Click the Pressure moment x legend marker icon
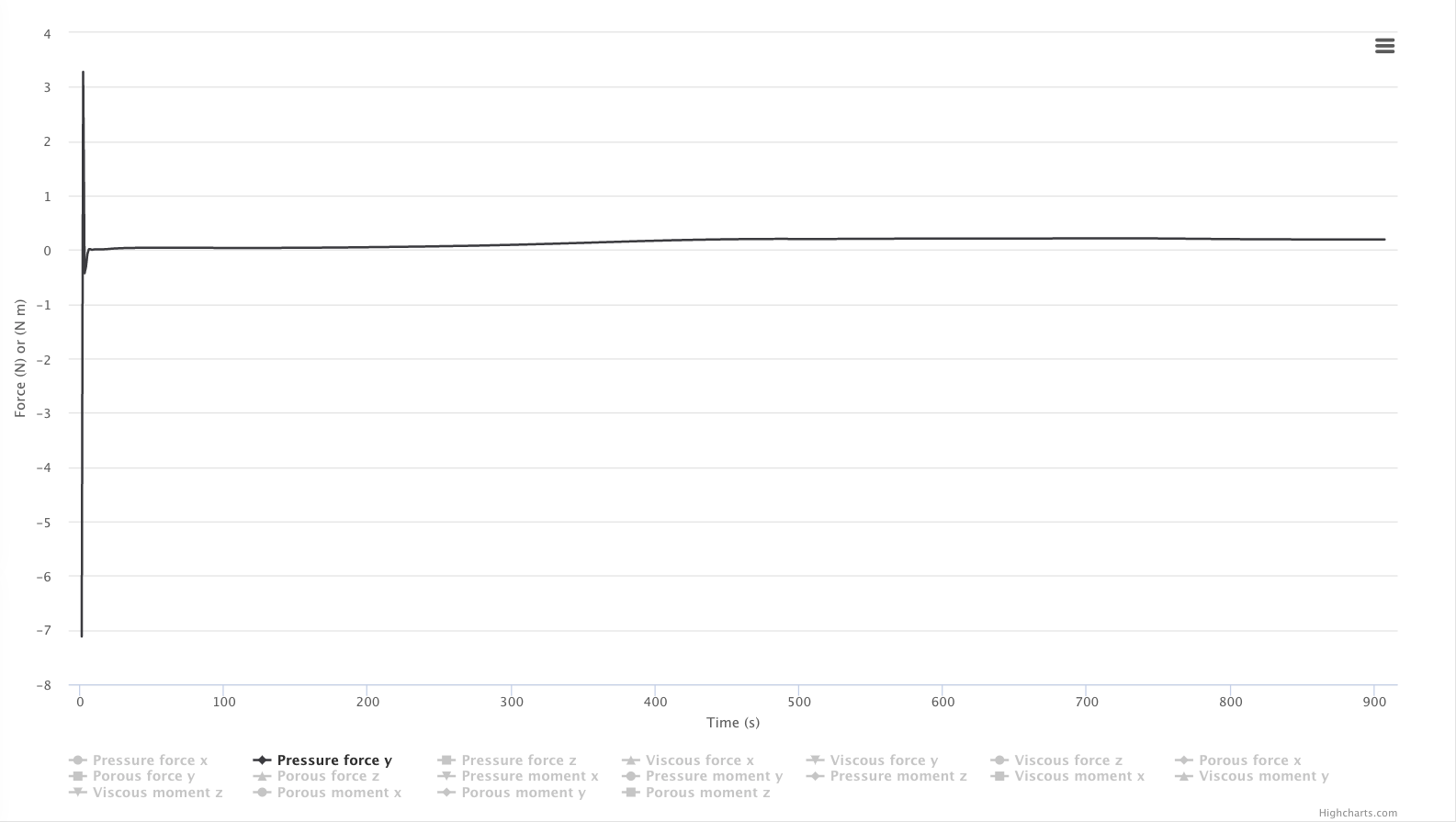The image size is (1456, 822). pos(446,776)
